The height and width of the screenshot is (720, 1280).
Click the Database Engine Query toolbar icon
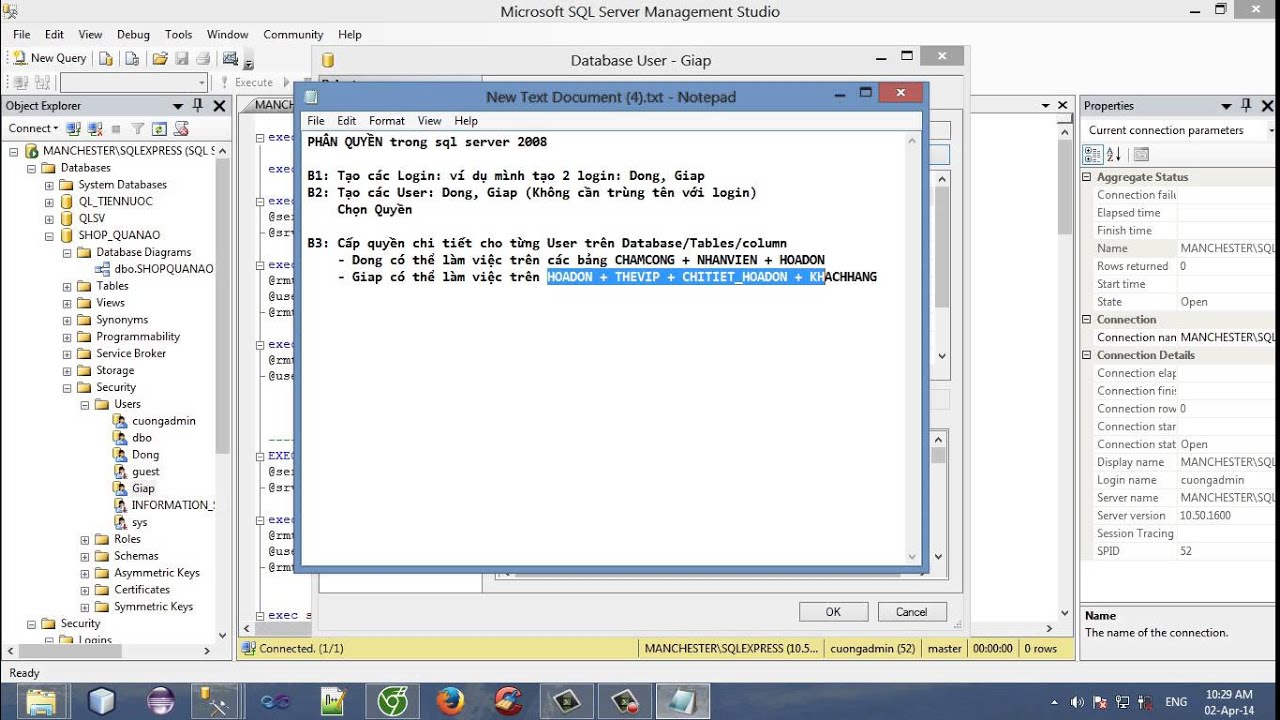click(x=107, y=59)
